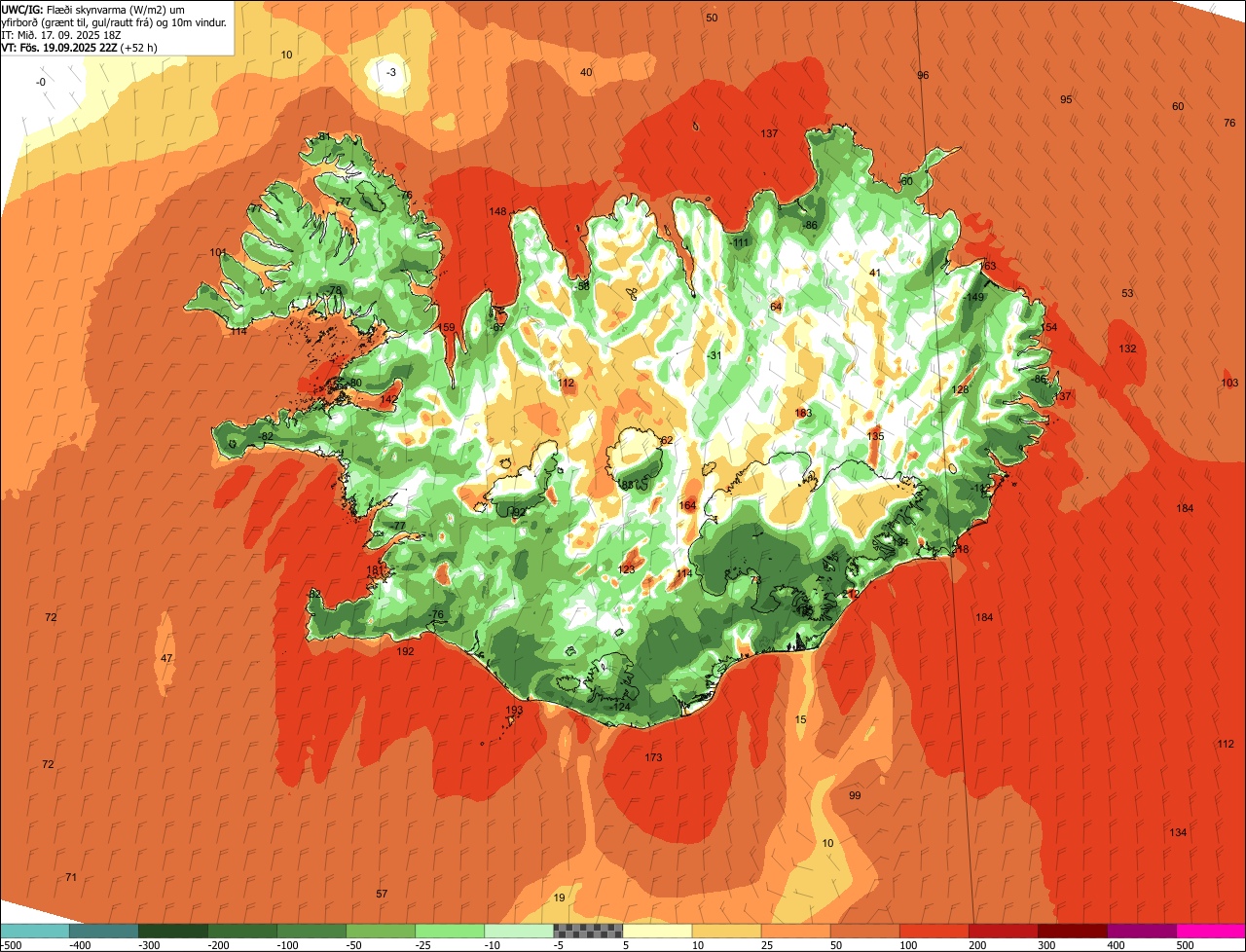Click the map value -3
Image resolution: width=1246 pixels, height=952 pixels.
[391, 72]
